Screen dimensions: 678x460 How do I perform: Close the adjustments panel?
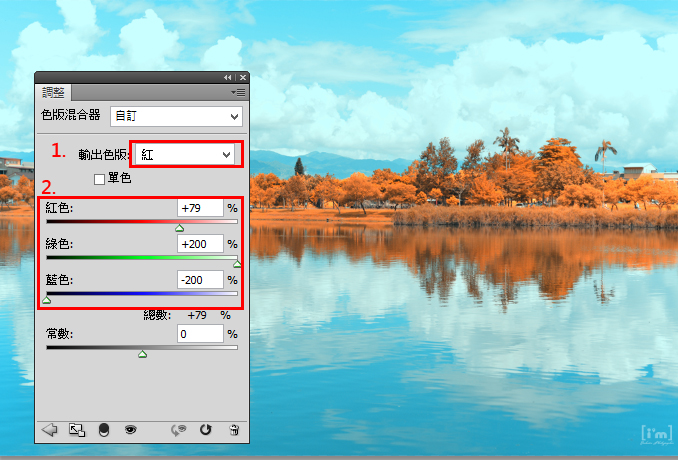coord(243,77)
